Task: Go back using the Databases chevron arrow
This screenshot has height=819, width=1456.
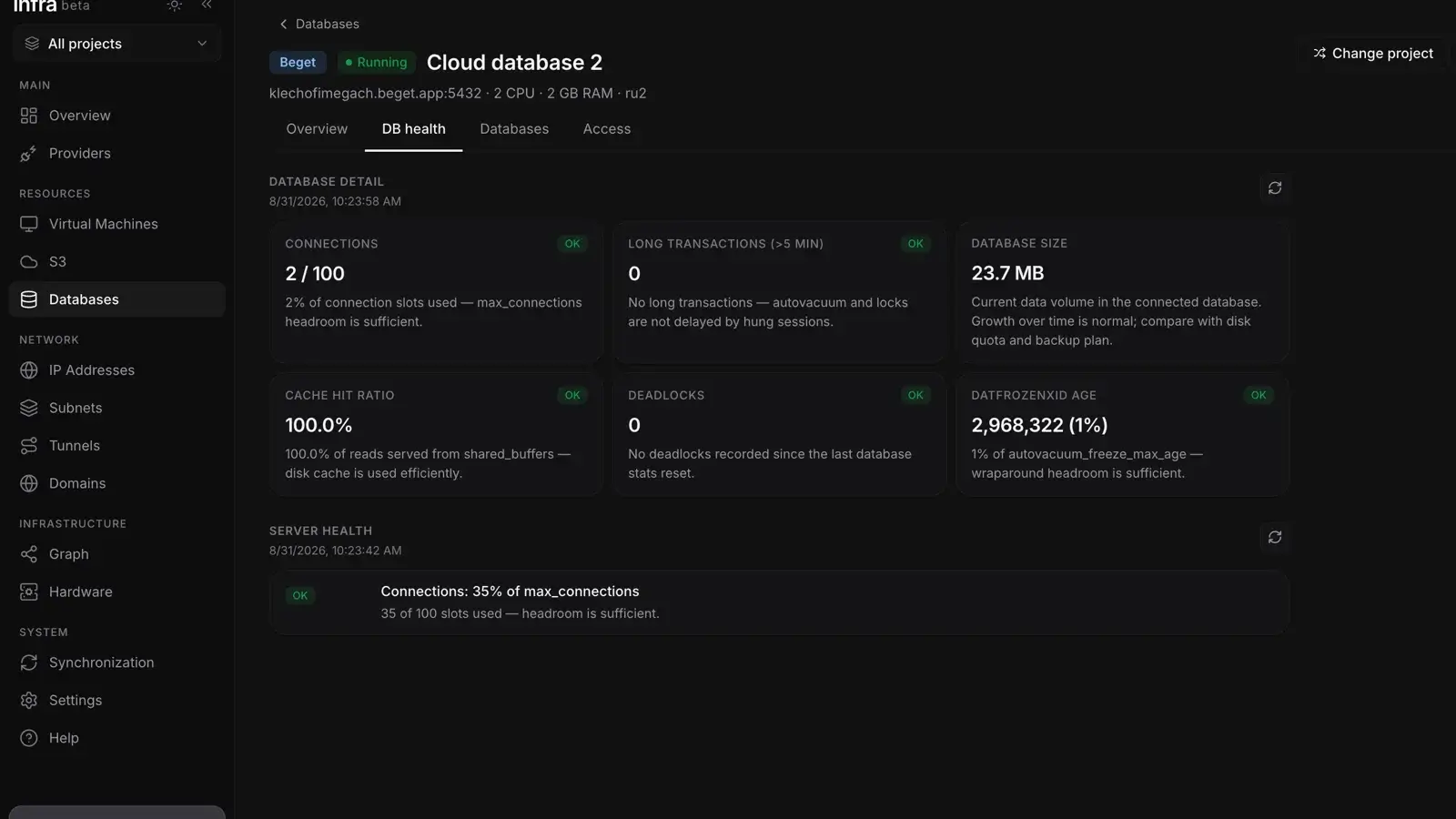Action: coord(283,24)
